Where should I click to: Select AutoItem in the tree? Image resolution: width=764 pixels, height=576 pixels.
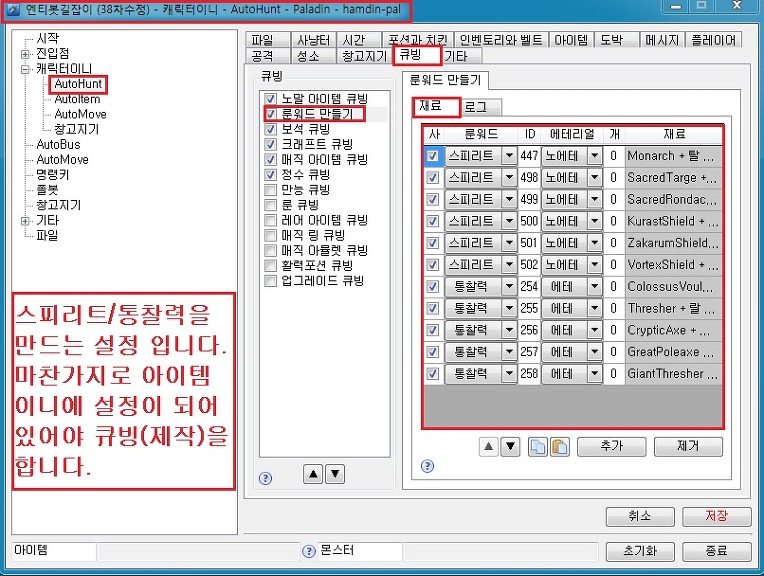point(77,99)
